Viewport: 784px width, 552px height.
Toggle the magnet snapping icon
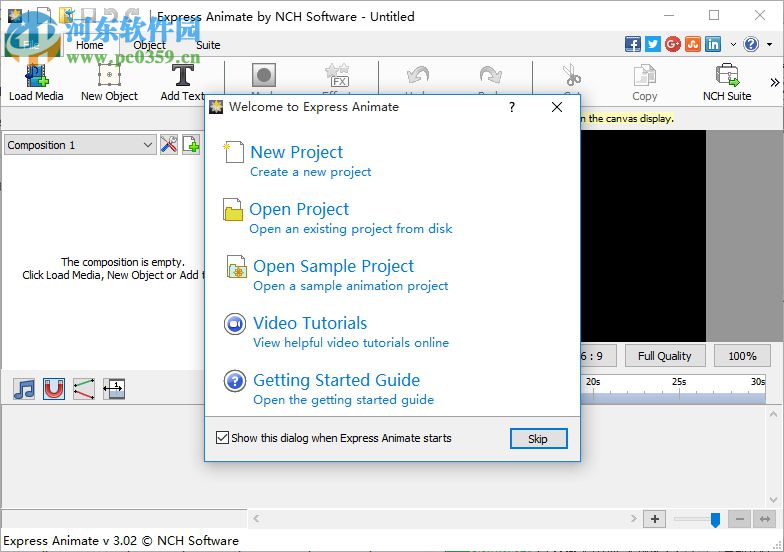[x=54, y=388]
